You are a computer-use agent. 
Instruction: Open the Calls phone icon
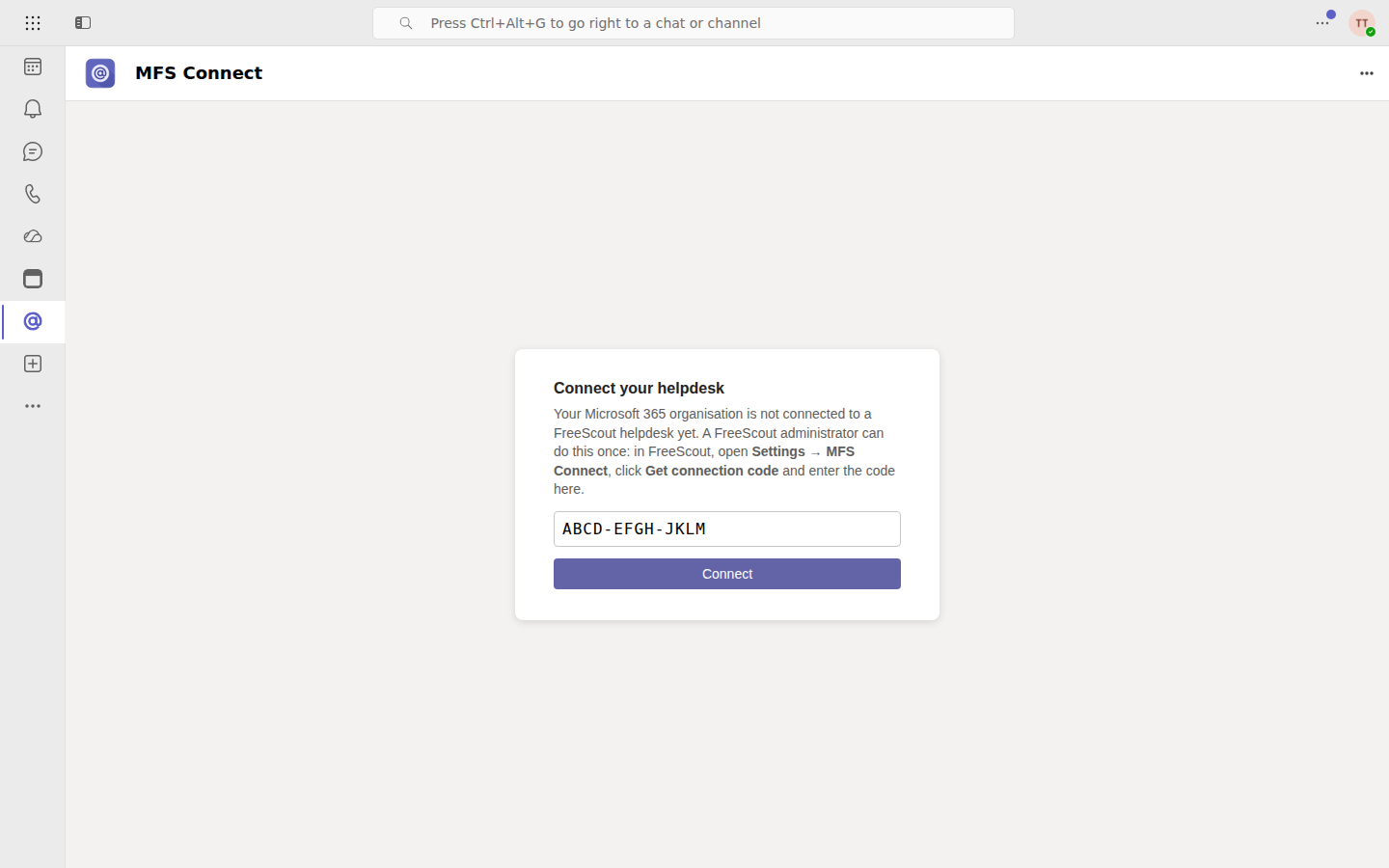[33, 194]
